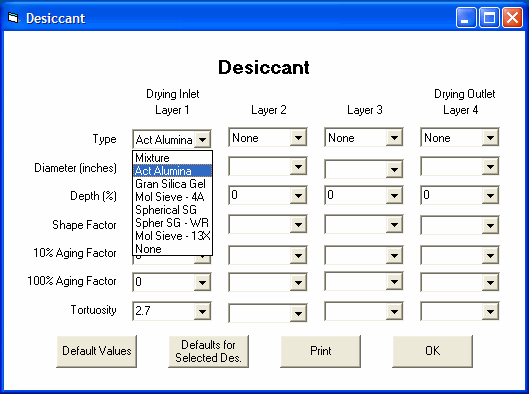This screenshot has height=394, width=529.
Task: Expand Layer 3 Diameter dropdown
Action: [x=394, y=169]
